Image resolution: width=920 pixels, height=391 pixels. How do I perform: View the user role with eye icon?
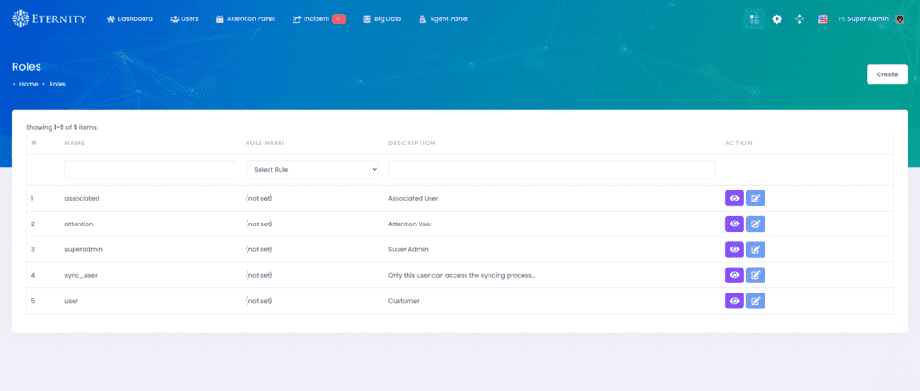click(734, 301)
